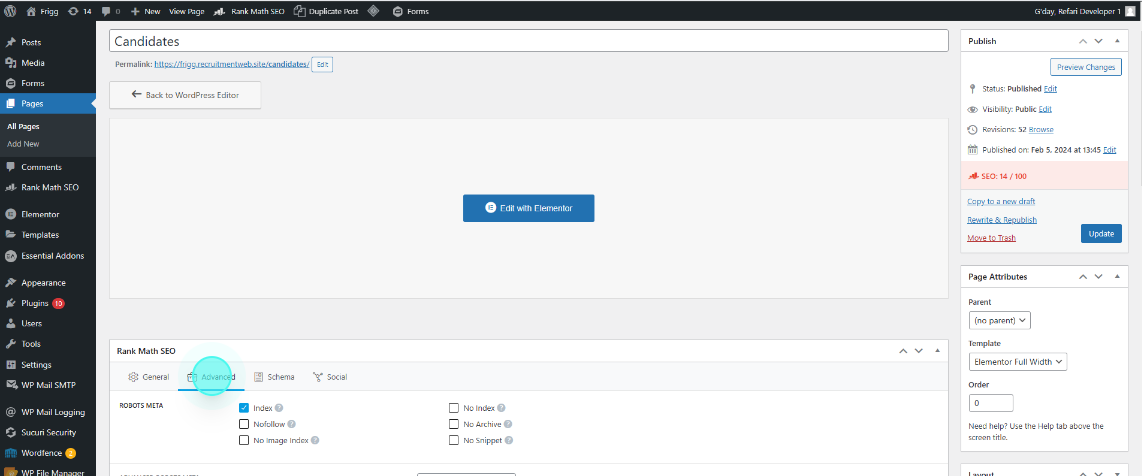Click the permalink Edit button
1142x476 pixels.
click(323, 65)
